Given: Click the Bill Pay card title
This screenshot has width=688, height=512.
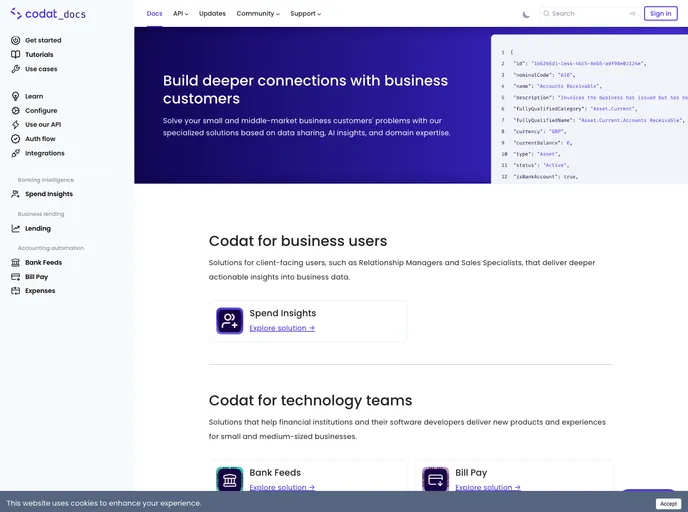Looking at the screenshot, I should point(471,473).
